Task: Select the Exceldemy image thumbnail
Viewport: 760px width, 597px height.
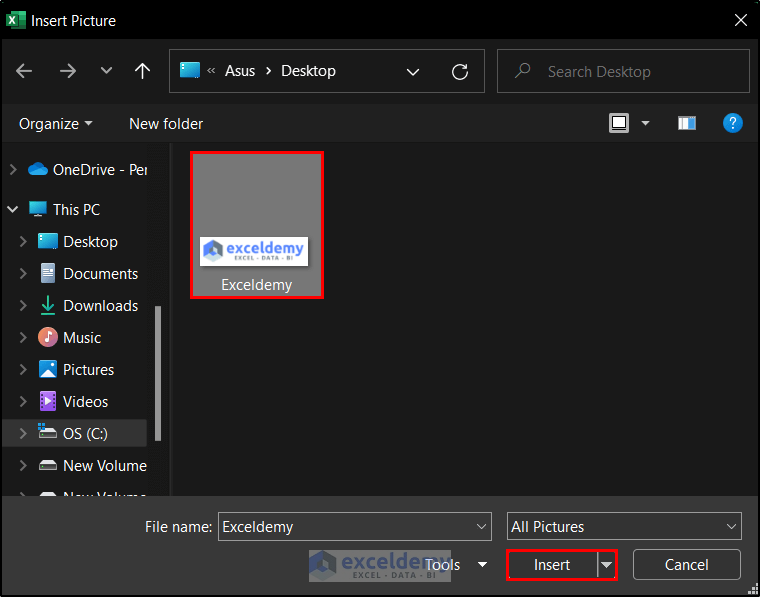Action: coord(257,225)
